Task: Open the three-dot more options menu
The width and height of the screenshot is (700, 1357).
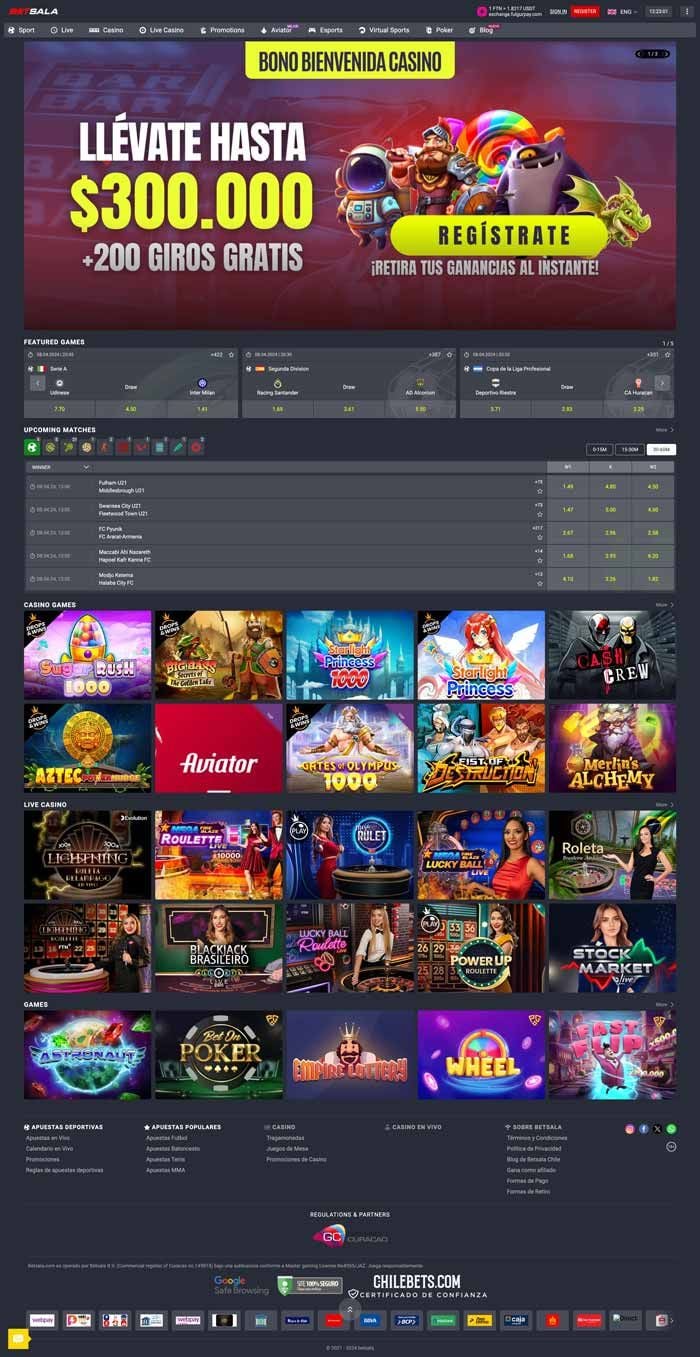Action: coord(685,11)
